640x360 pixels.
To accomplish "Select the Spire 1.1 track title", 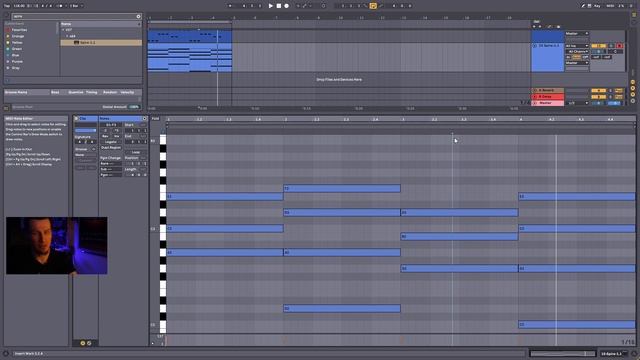I will 549,46.
